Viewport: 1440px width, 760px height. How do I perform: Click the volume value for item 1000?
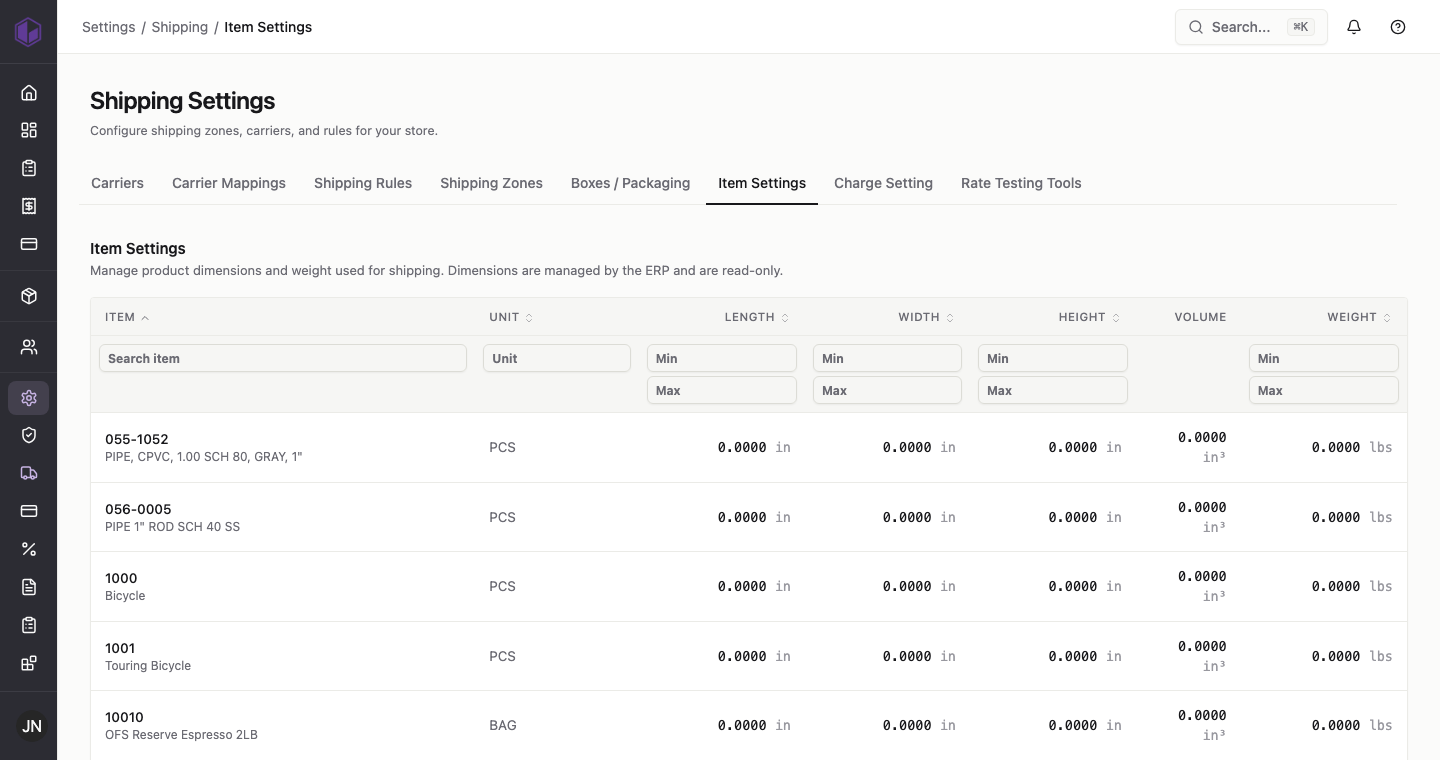point(1202,586)
